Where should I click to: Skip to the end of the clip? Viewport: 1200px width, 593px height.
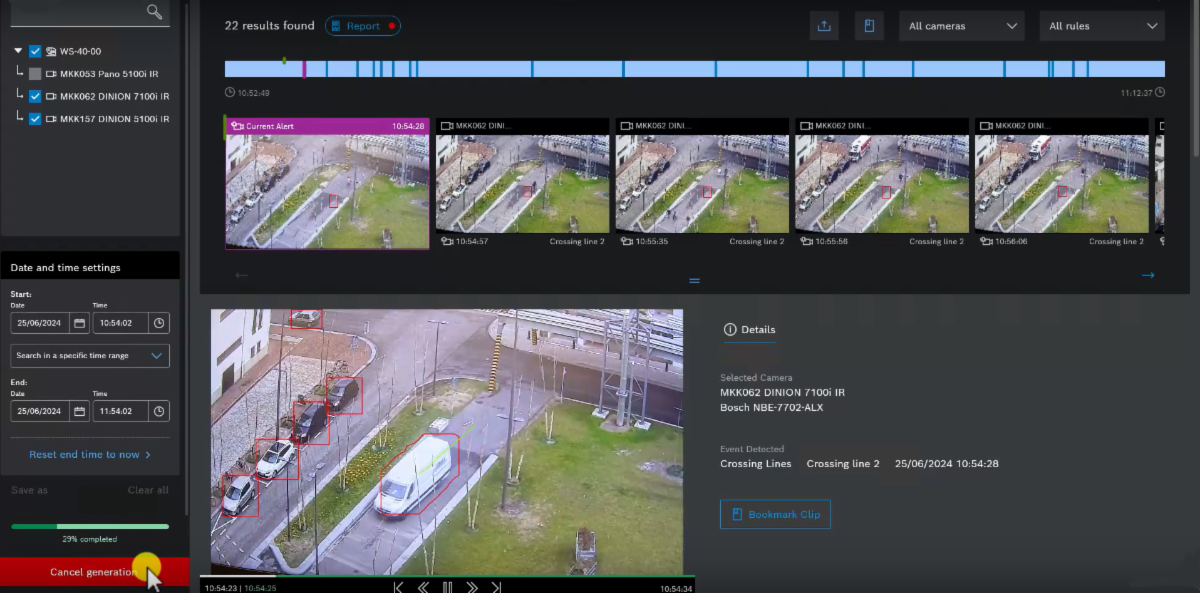(496, 587)
